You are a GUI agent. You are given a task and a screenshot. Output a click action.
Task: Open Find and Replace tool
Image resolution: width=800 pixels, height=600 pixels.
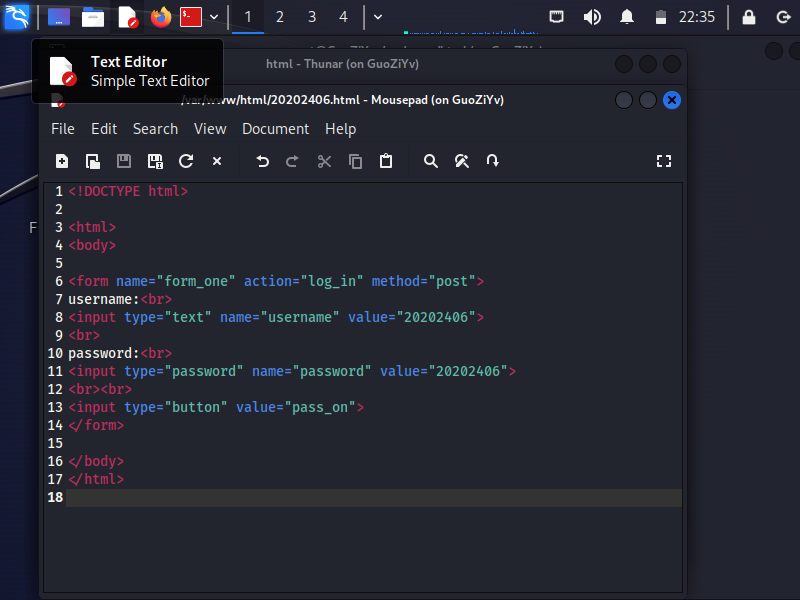coord(462,161)
